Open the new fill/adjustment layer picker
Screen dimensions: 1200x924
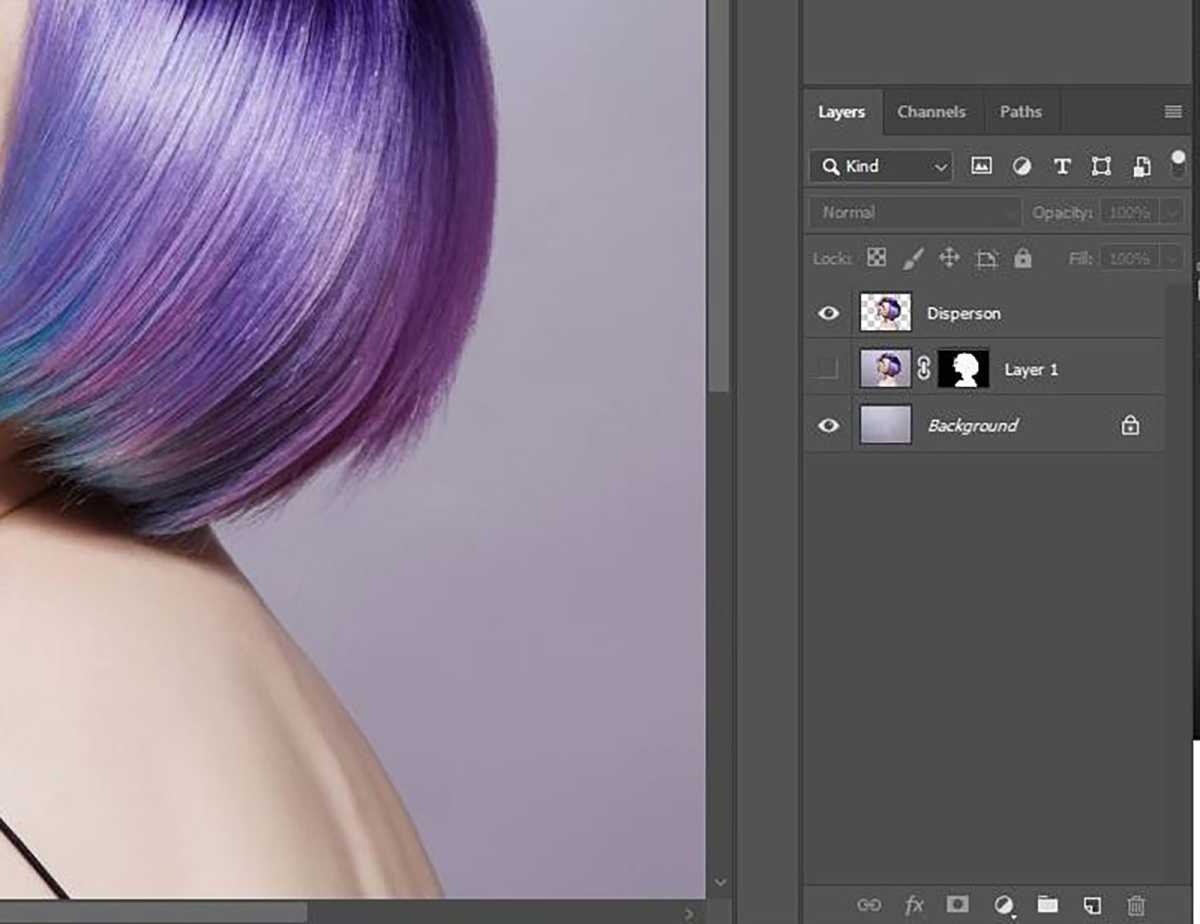pyautogui.click(x=1003, y=905)
